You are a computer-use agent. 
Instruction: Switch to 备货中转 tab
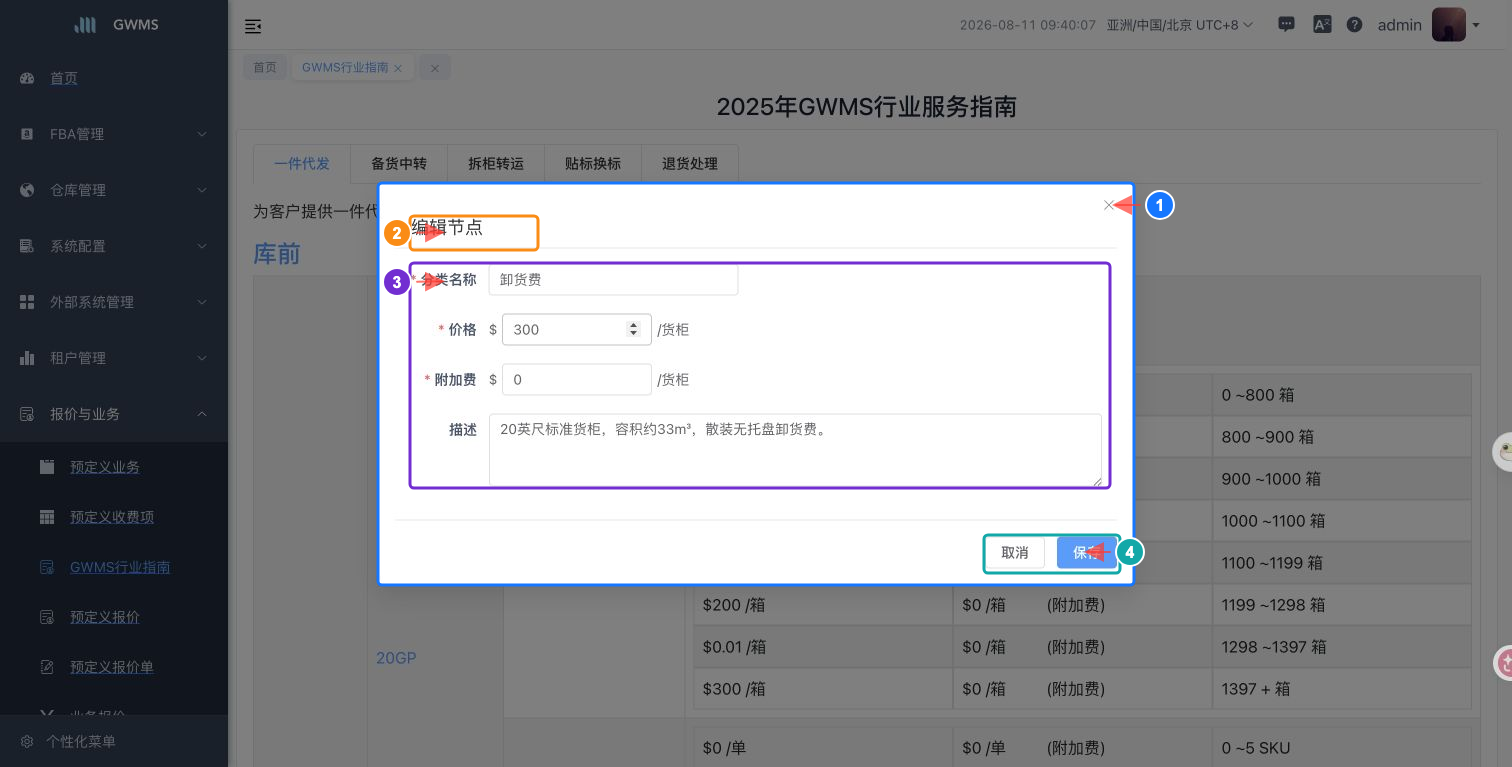[x=399, y=164]
